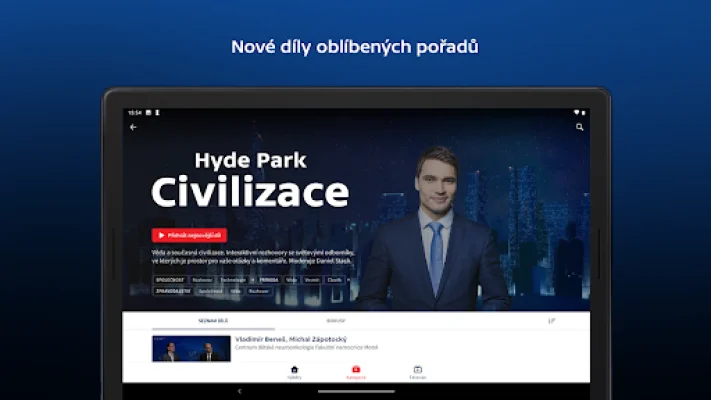Tap the Člověk tag chip
The image size is (711, 400).
tap(335, 280)
